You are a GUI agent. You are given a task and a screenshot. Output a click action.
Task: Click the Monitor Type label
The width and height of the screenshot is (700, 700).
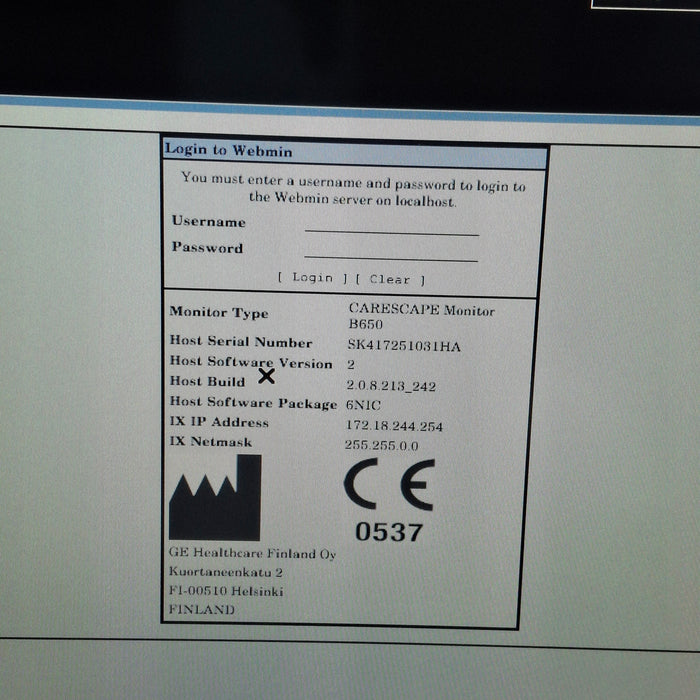coord(219,313)
